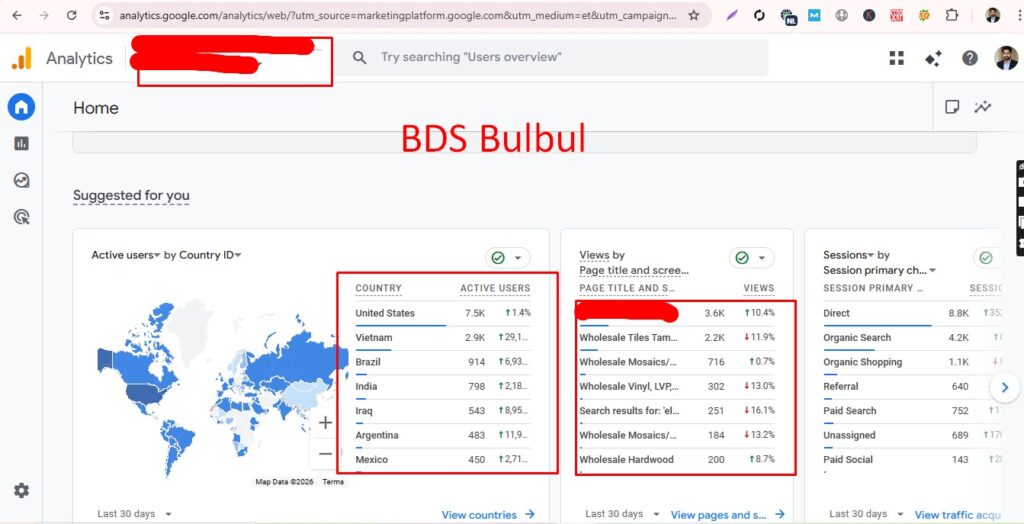Click Organic Search channel row
The image size is (1024, 524).
[912, 338]
